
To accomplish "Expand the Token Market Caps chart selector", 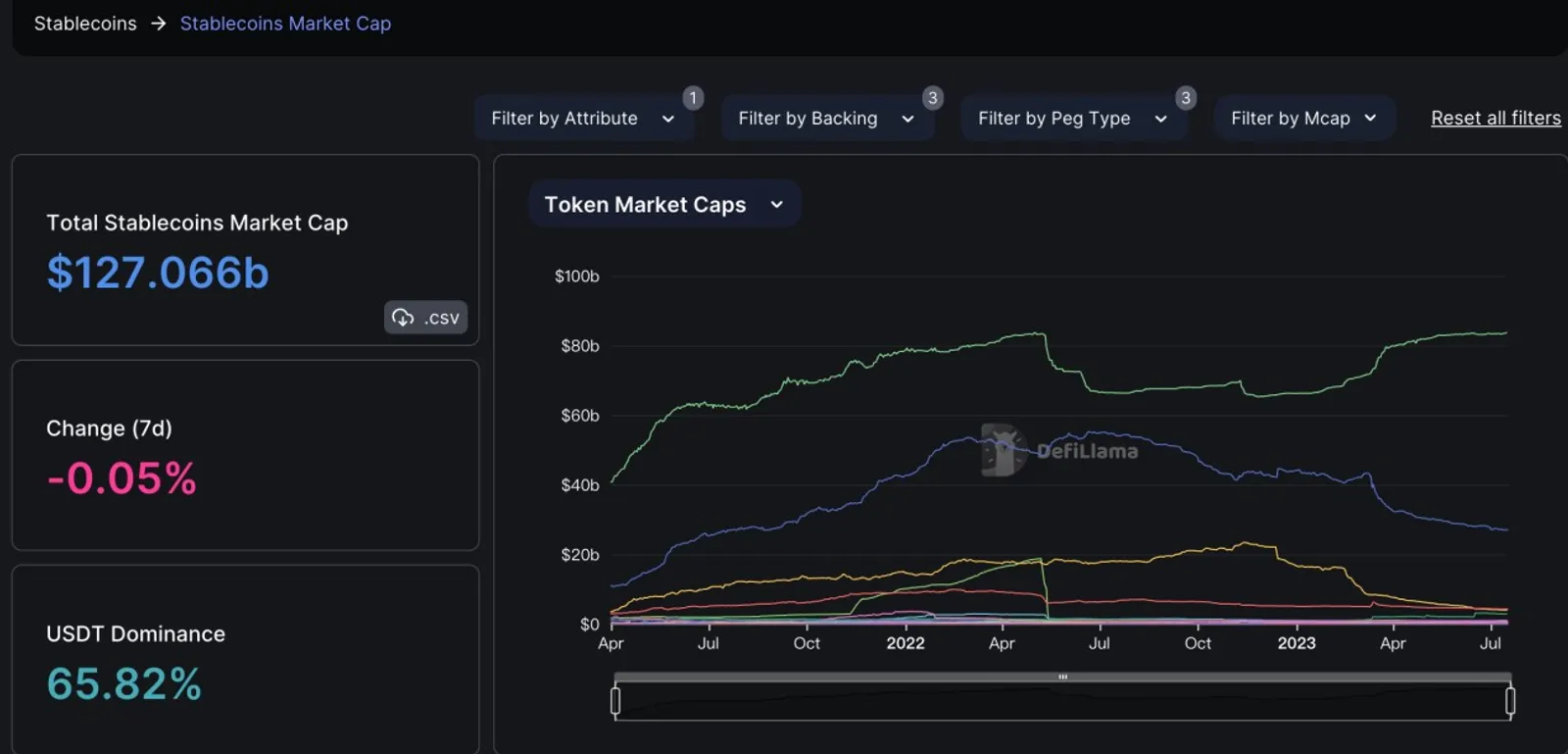I will 664,204.
